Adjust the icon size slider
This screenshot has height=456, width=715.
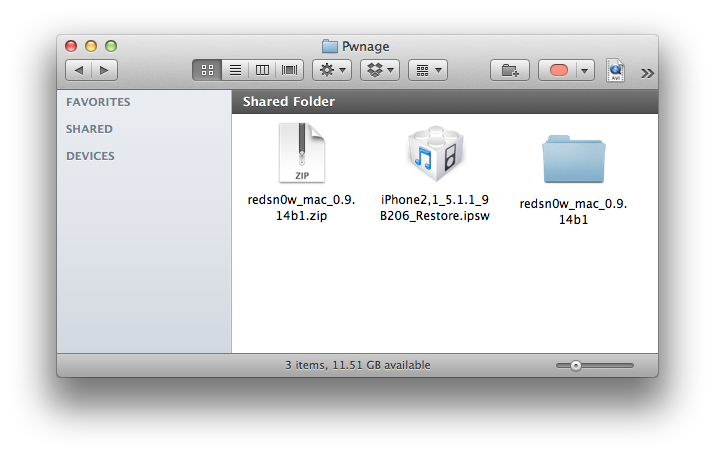[595, 365]
